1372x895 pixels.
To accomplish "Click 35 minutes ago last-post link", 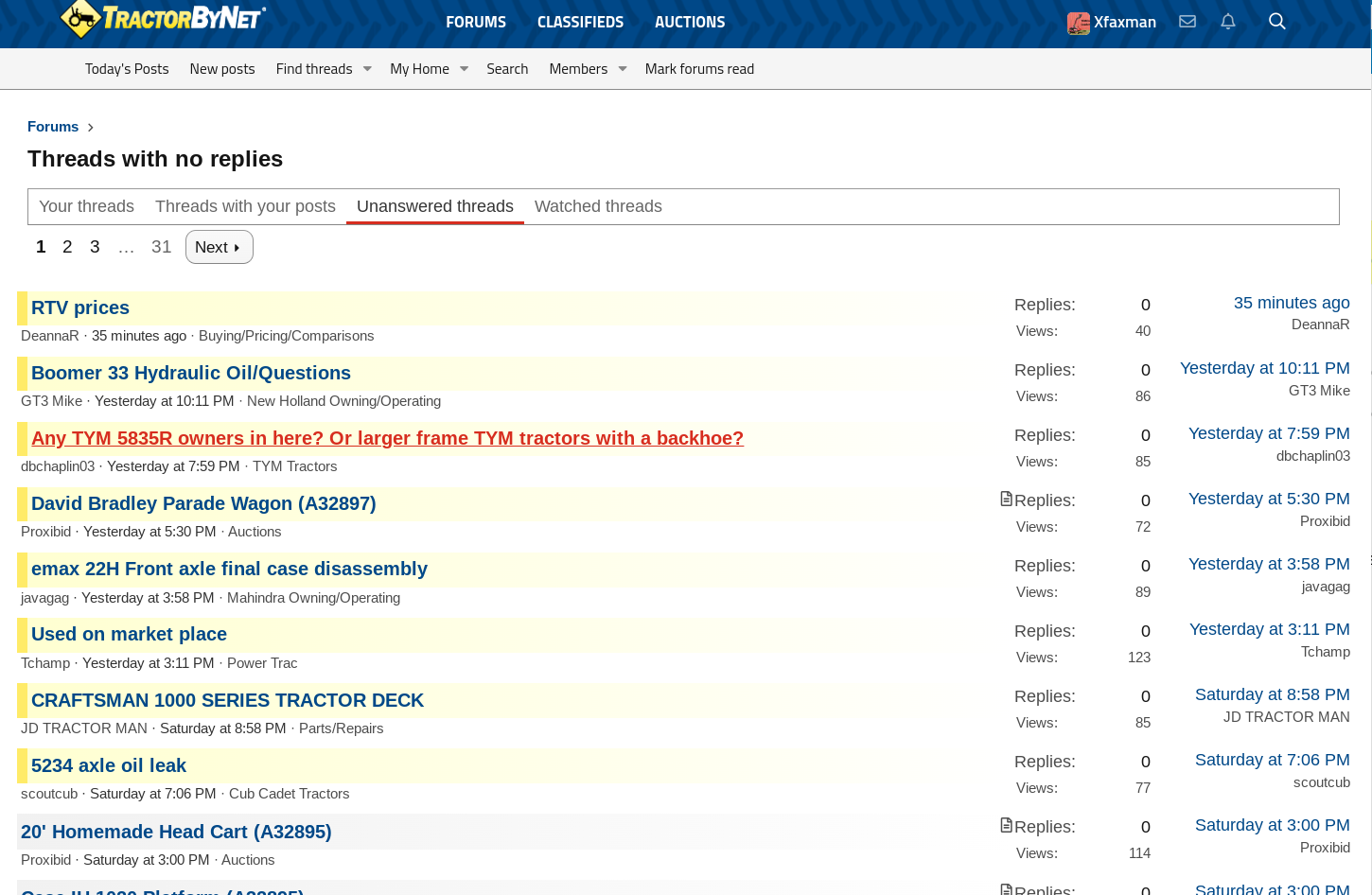I will (x=1292, y=303).
